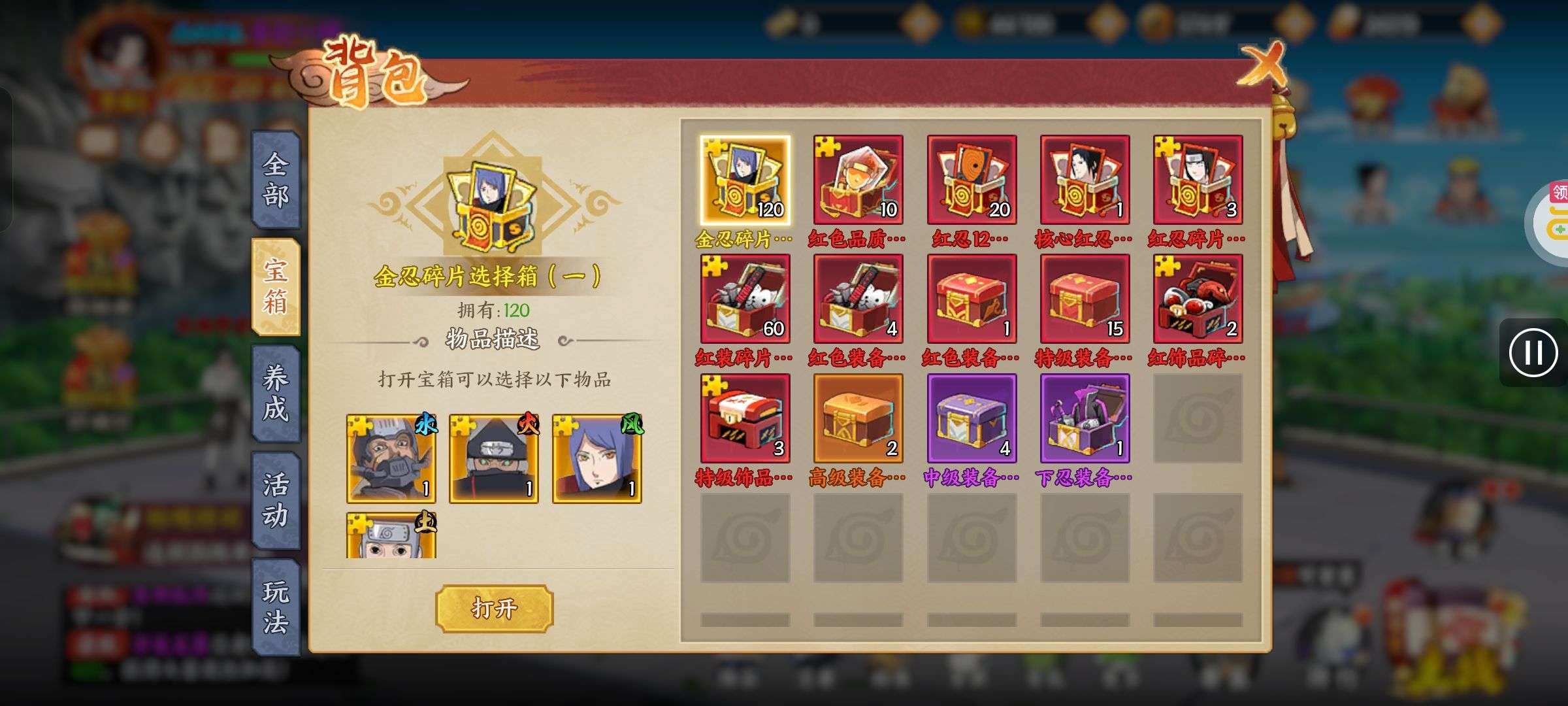The width and height of the screenshot is (1568, 706).
Task: Select the 核心红忍 chest item
Action: [x=1085, y=180]
